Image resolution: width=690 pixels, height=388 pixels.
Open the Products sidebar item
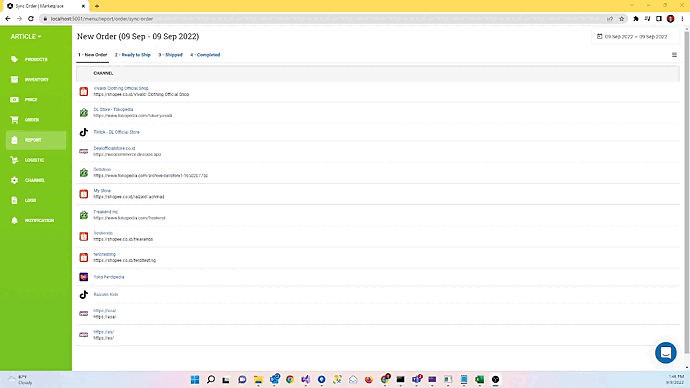[x=36, y=59]
